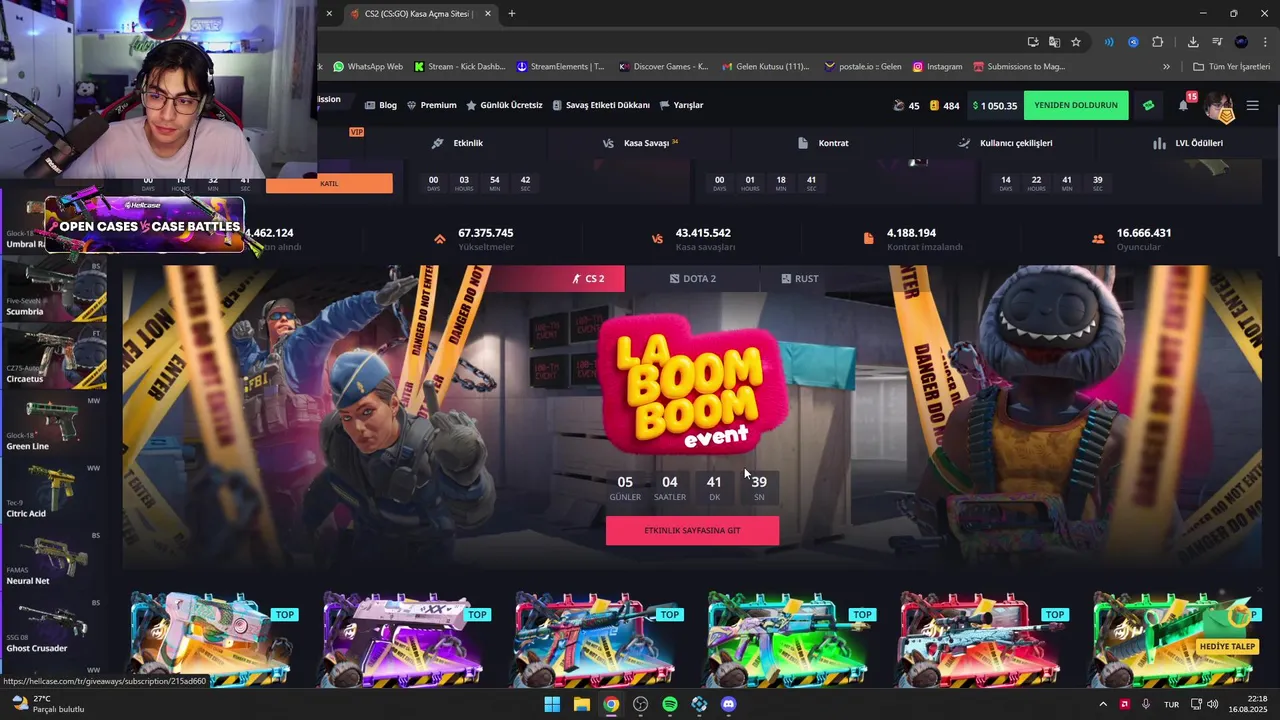The image size is (1280, 720).
Task: Go to Kasa Savaşı section
Action: (641, 143)
